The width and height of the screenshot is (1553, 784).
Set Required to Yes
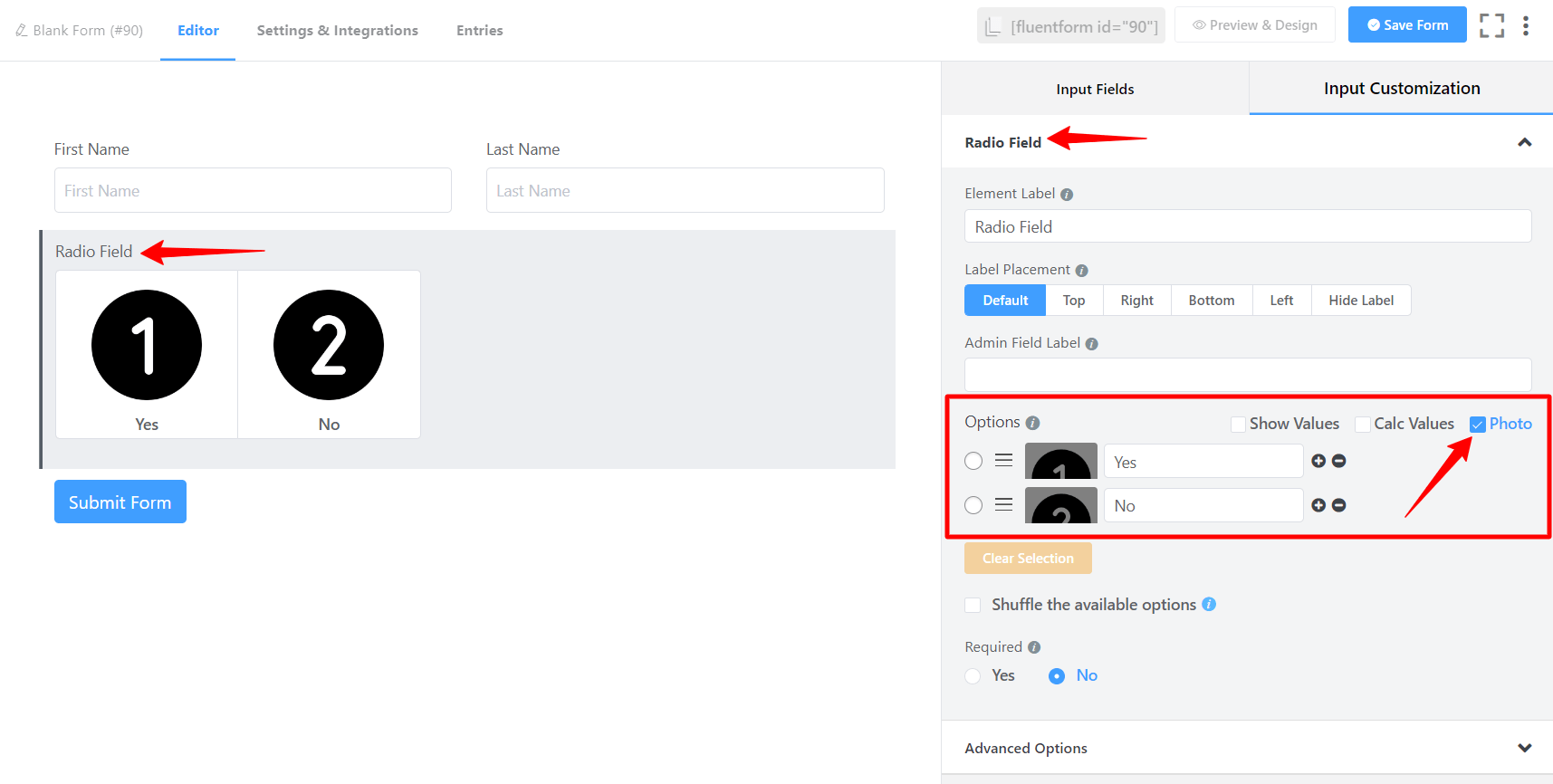click(x=973, y=676)
